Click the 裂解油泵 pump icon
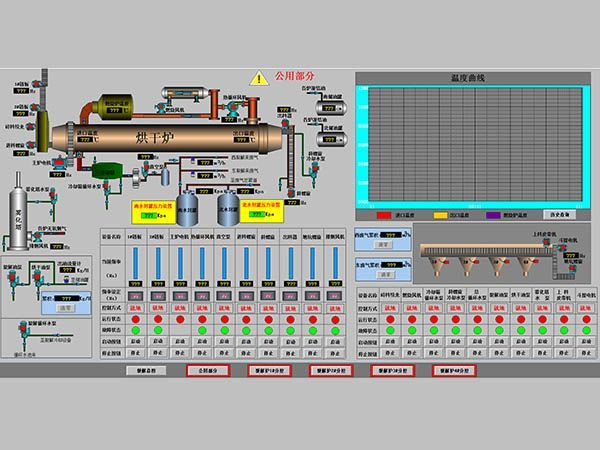This screenshot has width=600, height=450. (x=12, y=281)
